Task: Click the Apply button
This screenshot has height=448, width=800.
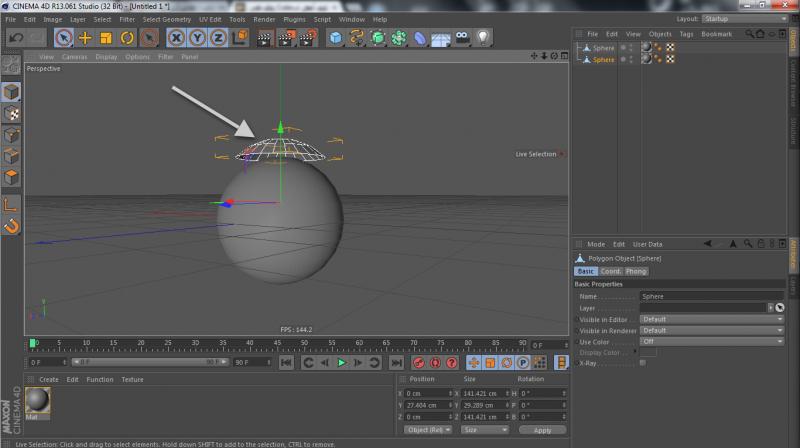Action: (541, 429)
